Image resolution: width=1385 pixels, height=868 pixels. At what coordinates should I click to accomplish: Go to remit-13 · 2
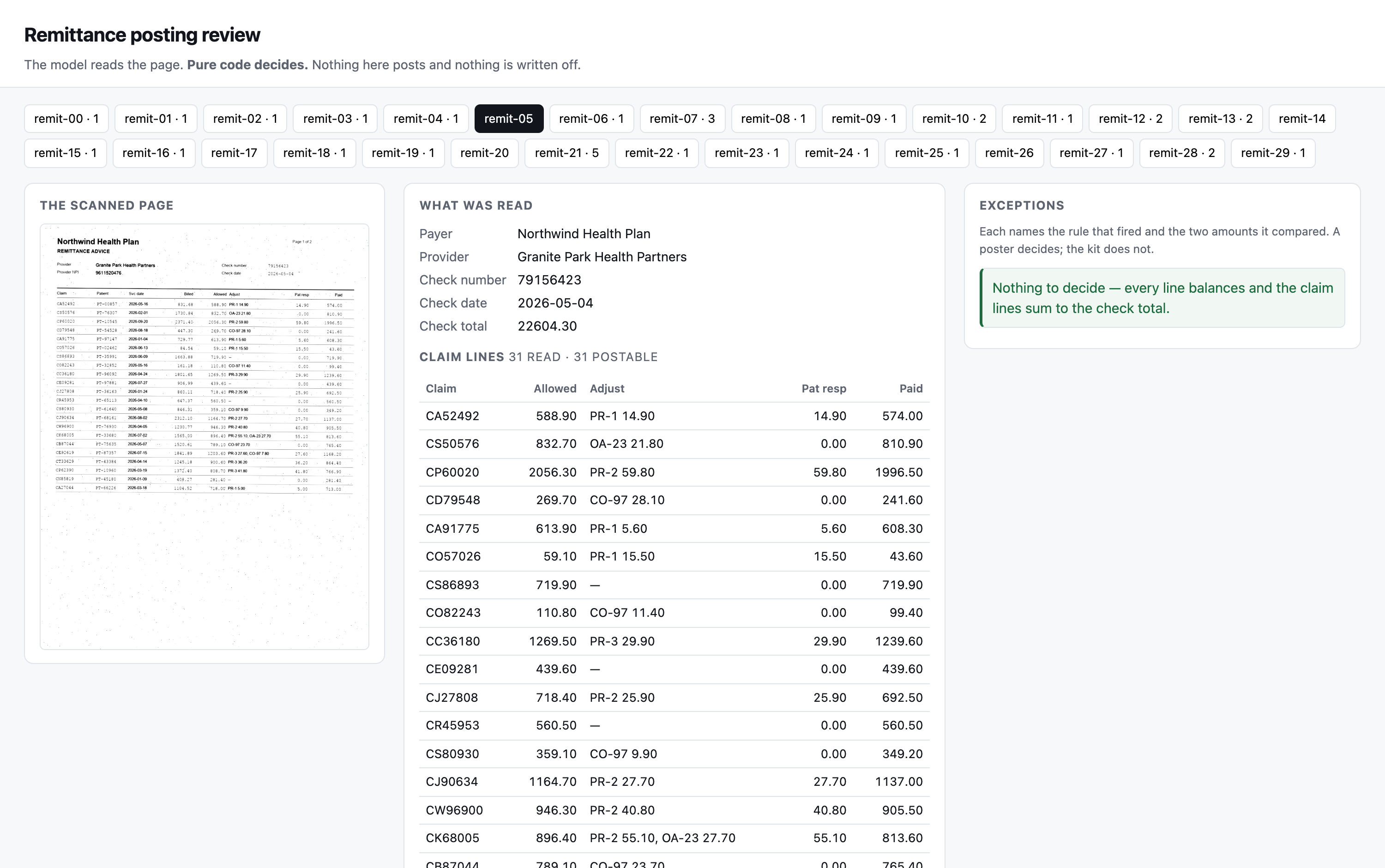1220,119
